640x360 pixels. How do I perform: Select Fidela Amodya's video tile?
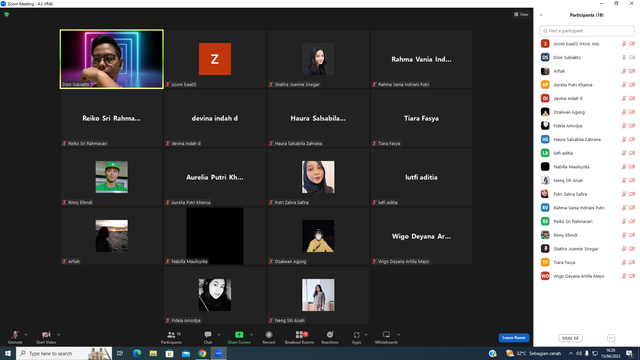[x=215, y=295]
